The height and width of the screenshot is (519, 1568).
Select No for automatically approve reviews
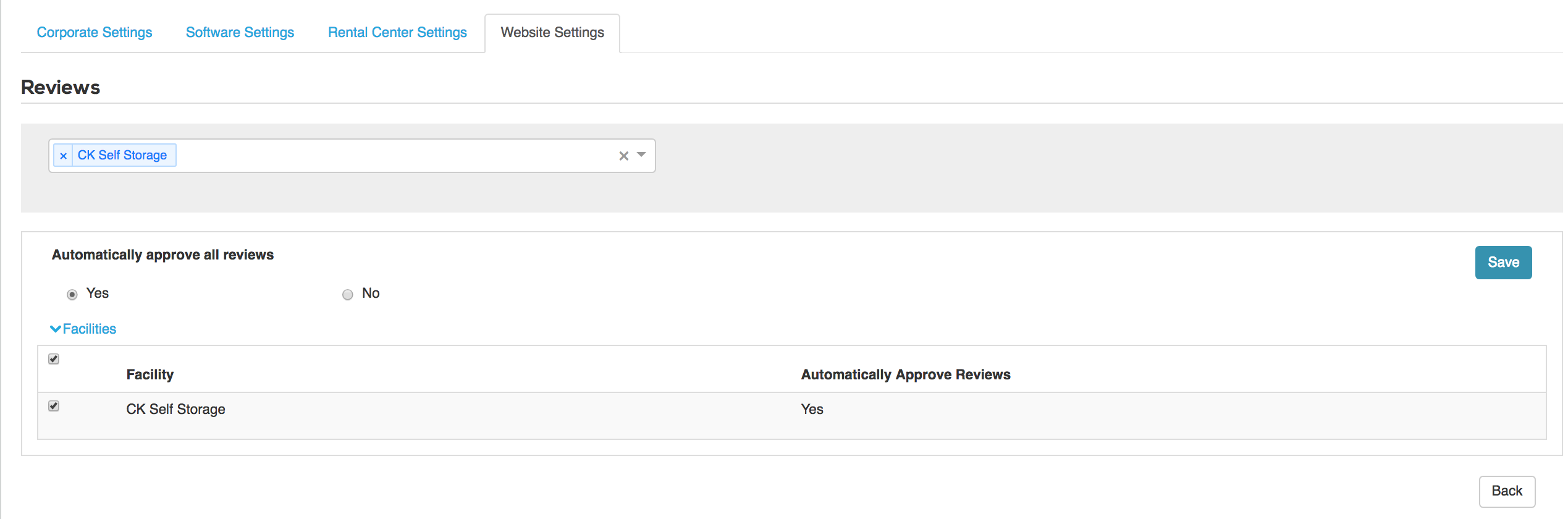348,294
